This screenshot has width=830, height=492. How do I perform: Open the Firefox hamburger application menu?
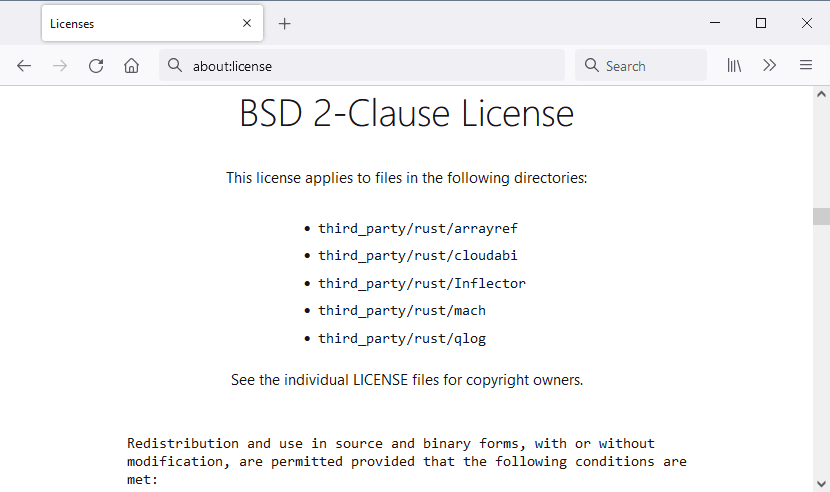805,66
